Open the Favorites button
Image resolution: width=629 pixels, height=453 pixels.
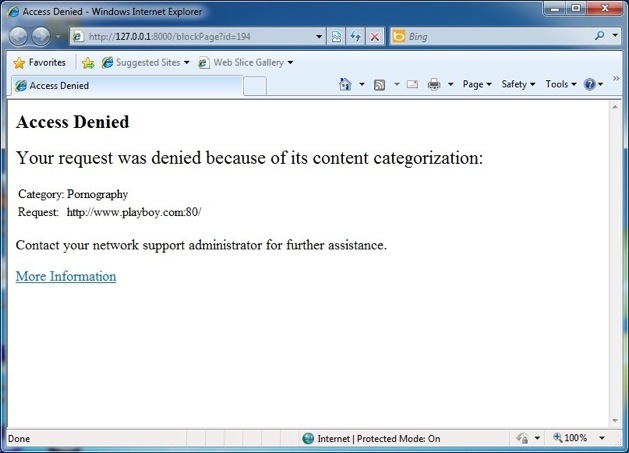pos(39,63)
